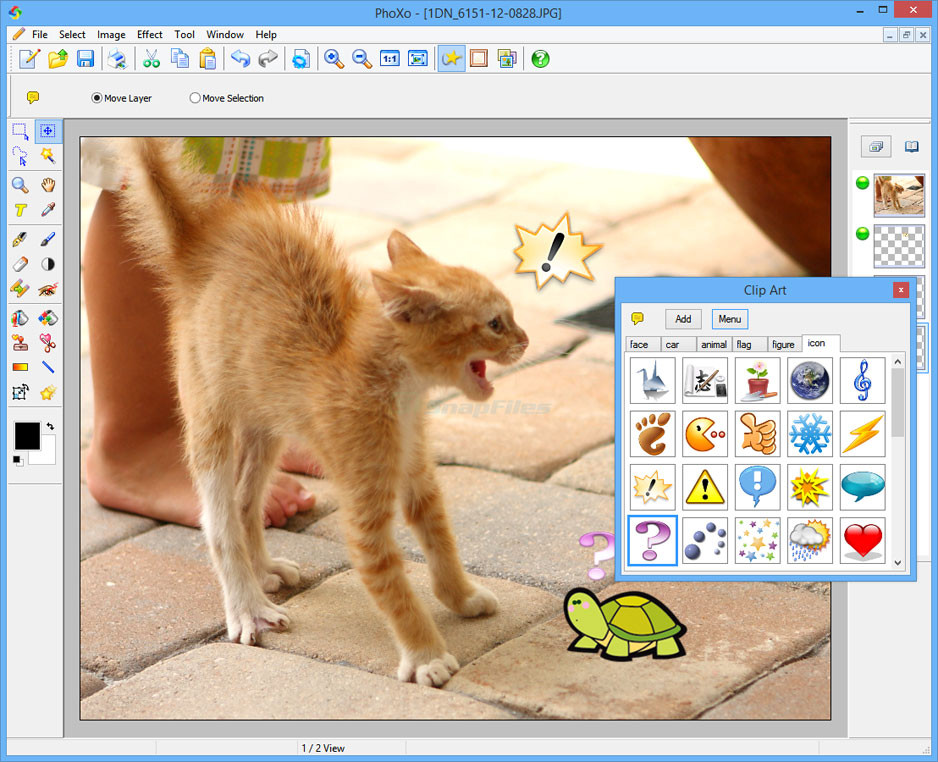
Task: Select the Move Layer radio option
Action: pos(97,98)
